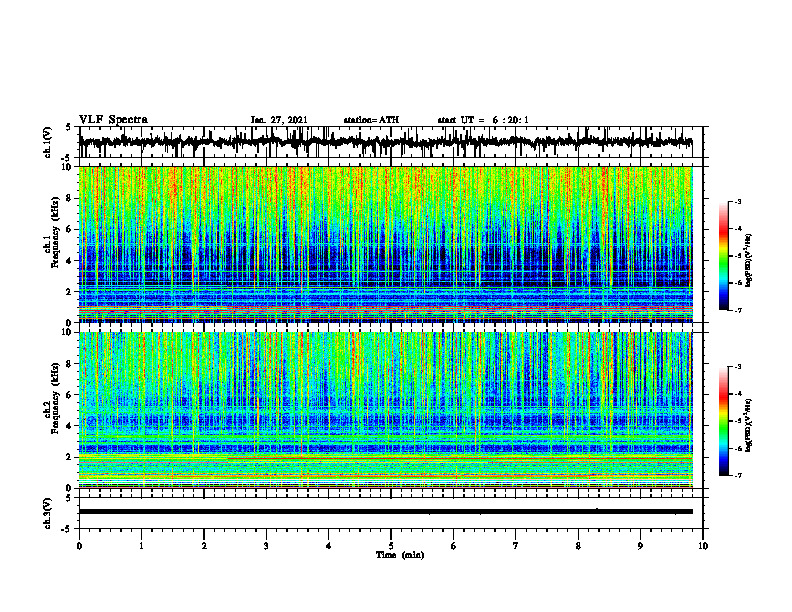Click the ch.1 frequency axis "2" tick label
The height and width of the screenshot is (612, 792).
70,291
